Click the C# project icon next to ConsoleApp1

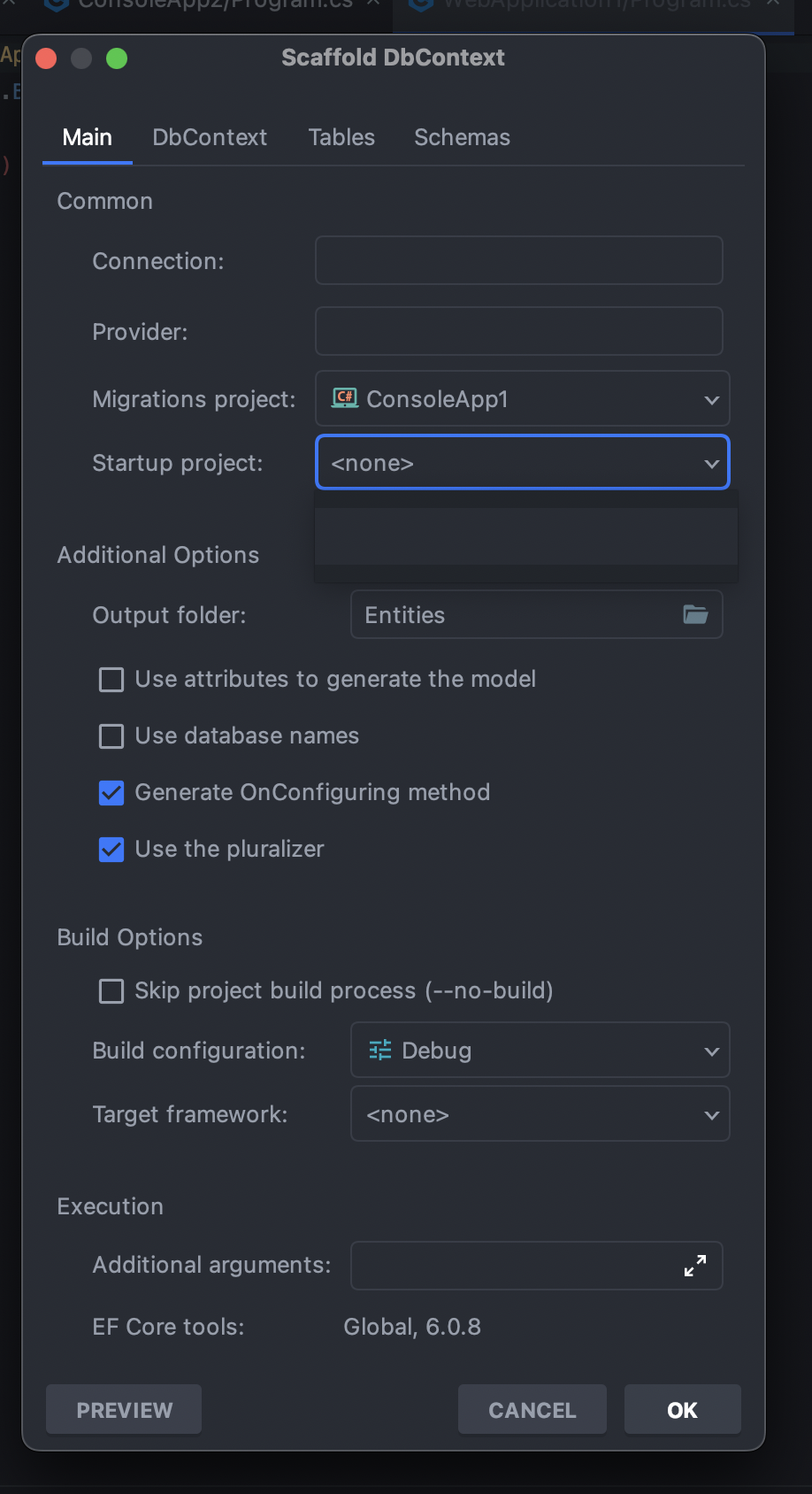click(343, 398)
